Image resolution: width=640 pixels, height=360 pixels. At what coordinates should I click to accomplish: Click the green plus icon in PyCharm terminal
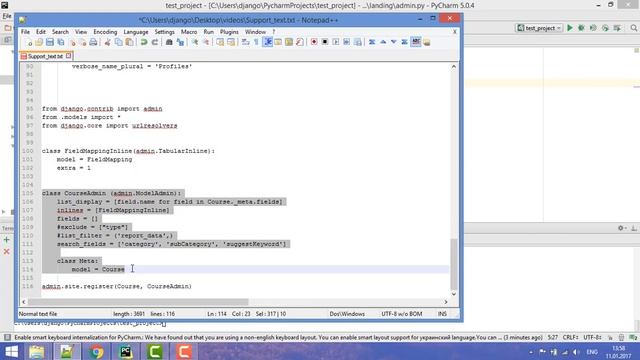[7, 240]
